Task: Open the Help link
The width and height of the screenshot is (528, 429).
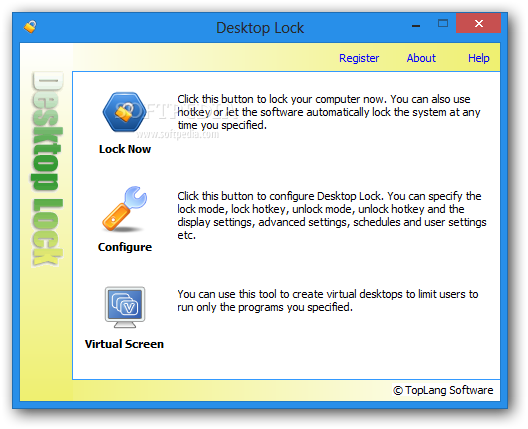Action: click(x=478, y=58)
